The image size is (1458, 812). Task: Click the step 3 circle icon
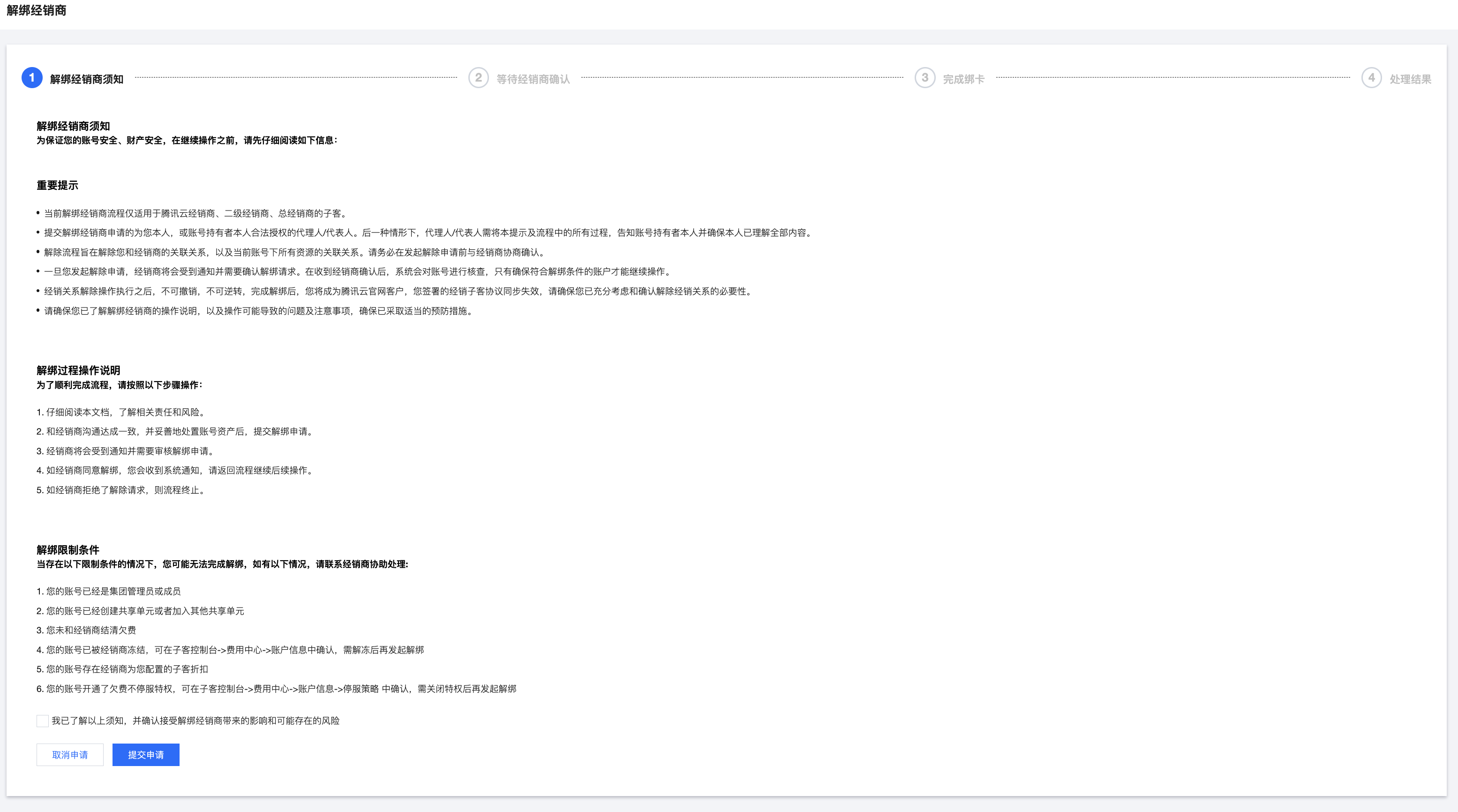click(925, 77)
